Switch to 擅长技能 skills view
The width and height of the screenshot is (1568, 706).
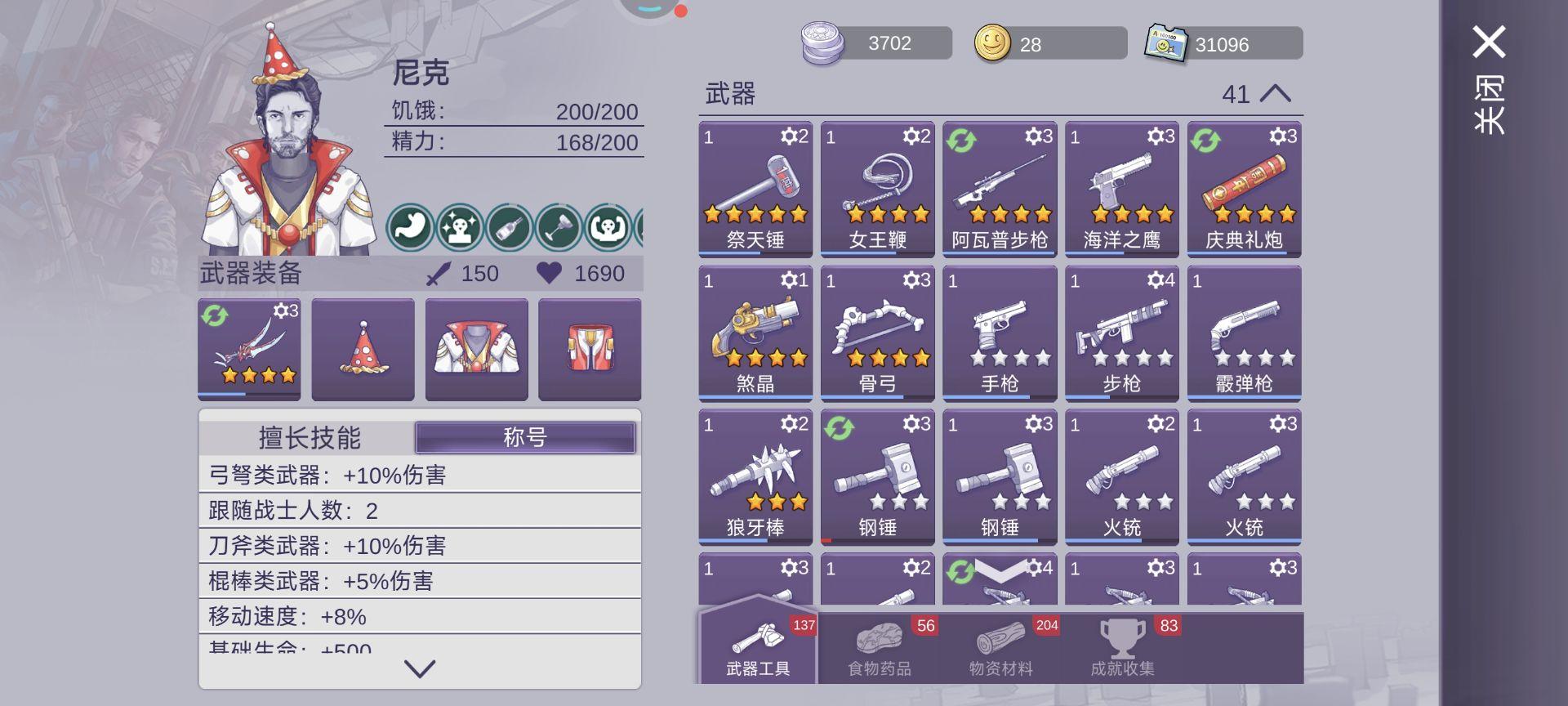pos(309,437)
